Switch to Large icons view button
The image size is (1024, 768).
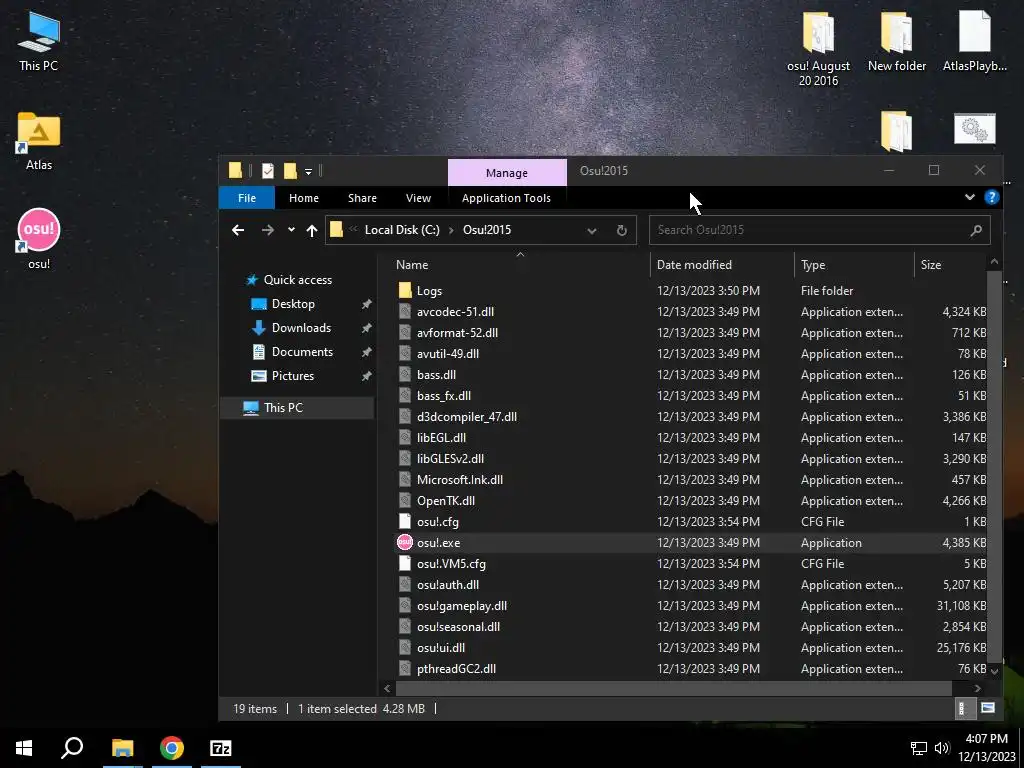click(987, 709)
